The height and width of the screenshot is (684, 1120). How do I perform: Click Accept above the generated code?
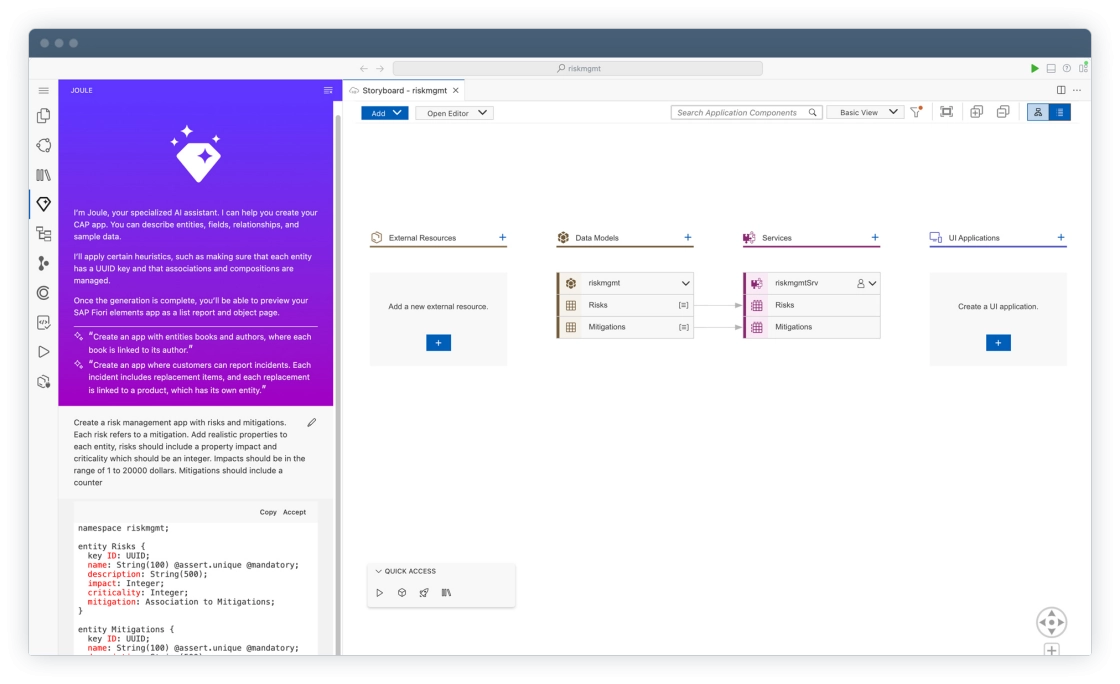(294, 512)
